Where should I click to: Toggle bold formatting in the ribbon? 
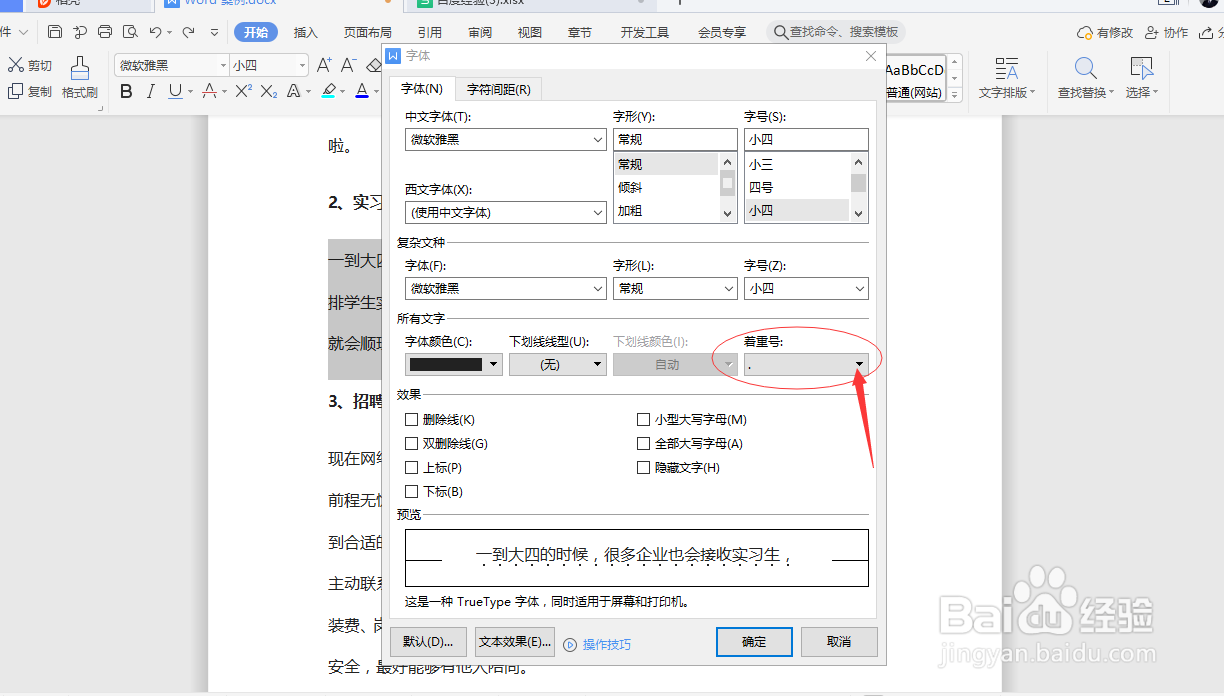point(126,91)
